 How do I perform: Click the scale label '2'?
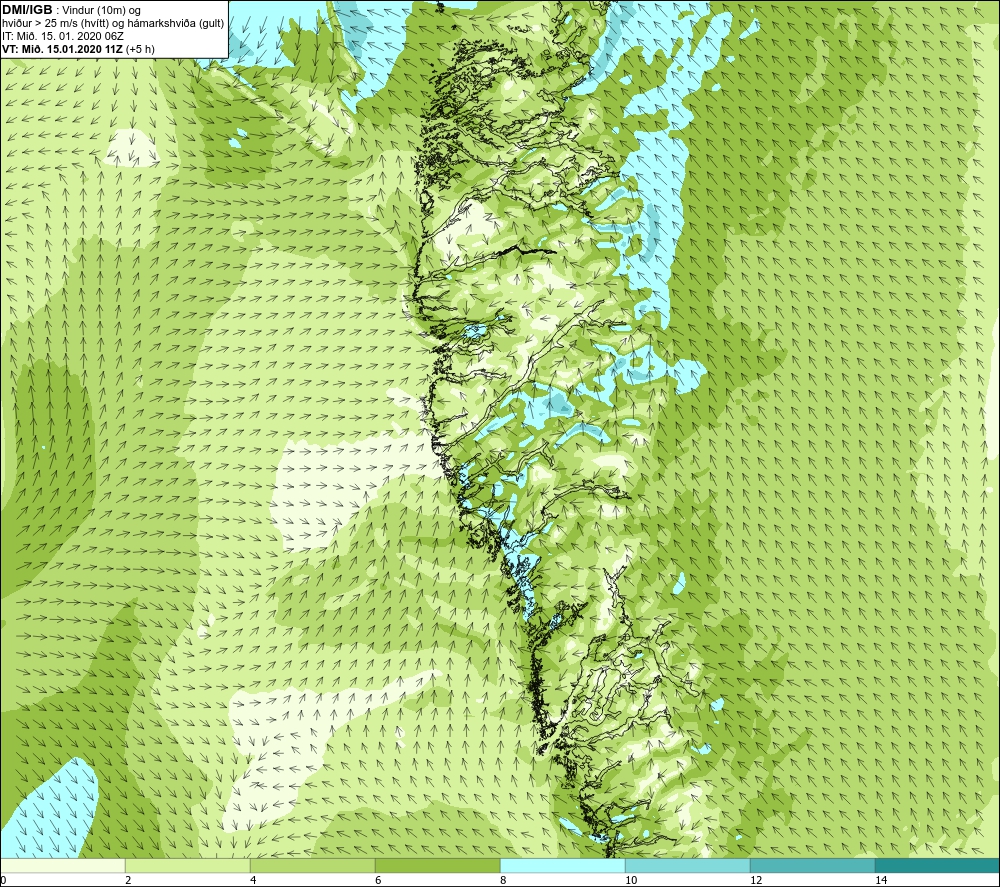128,880
